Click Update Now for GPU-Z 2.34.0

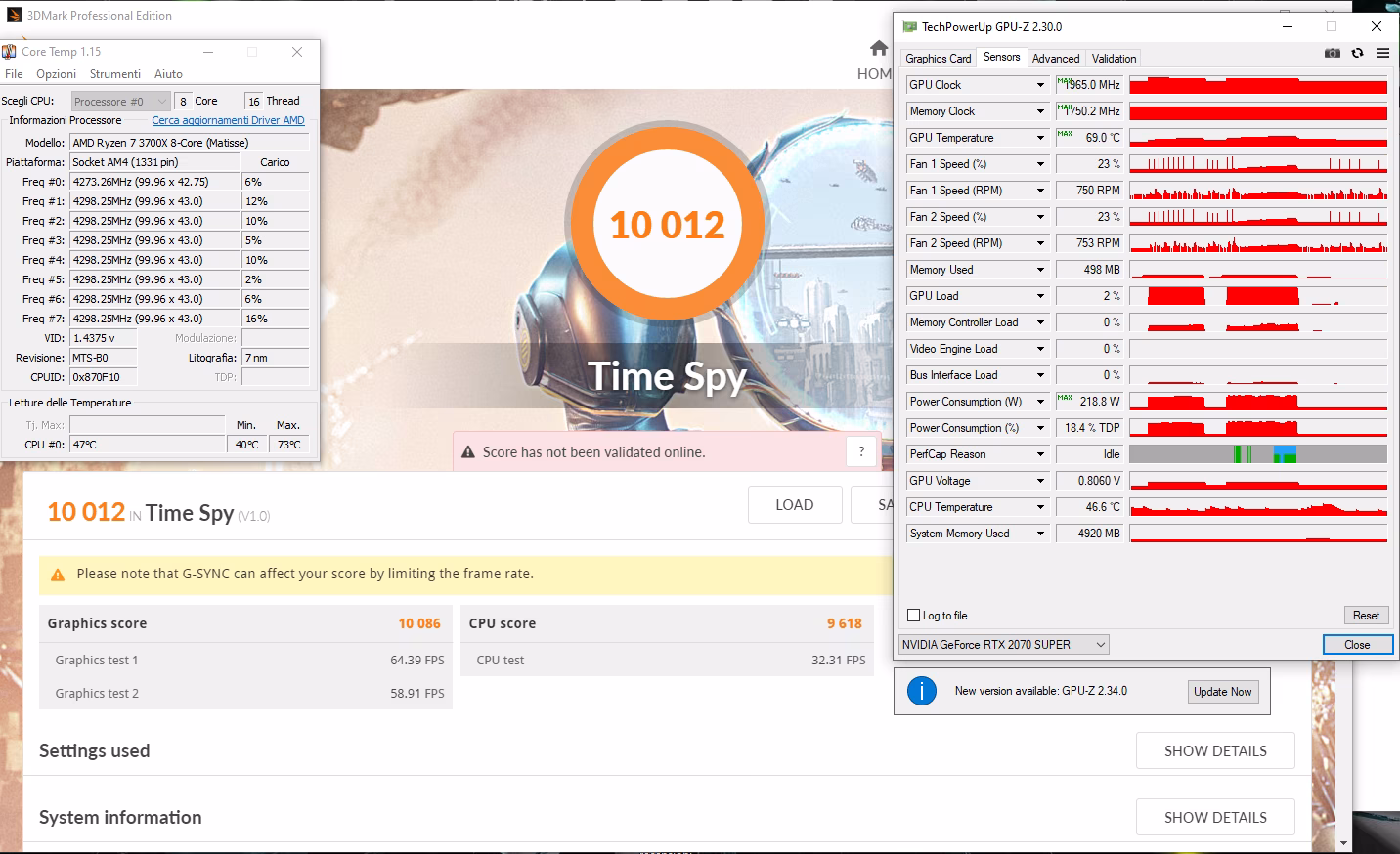1222,692
